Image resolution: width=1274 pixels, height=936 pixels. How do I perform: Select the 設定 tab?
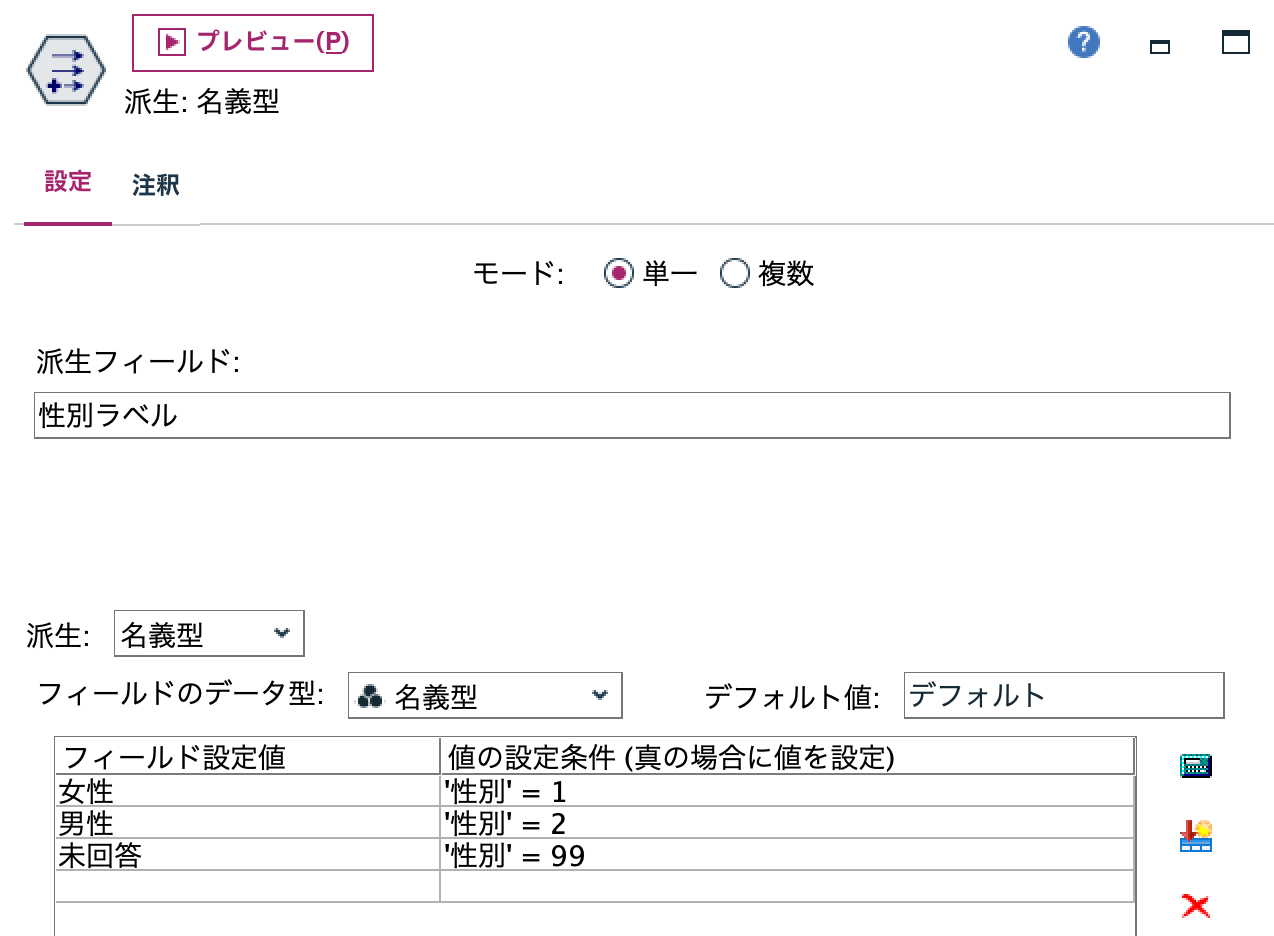point(66,185)
